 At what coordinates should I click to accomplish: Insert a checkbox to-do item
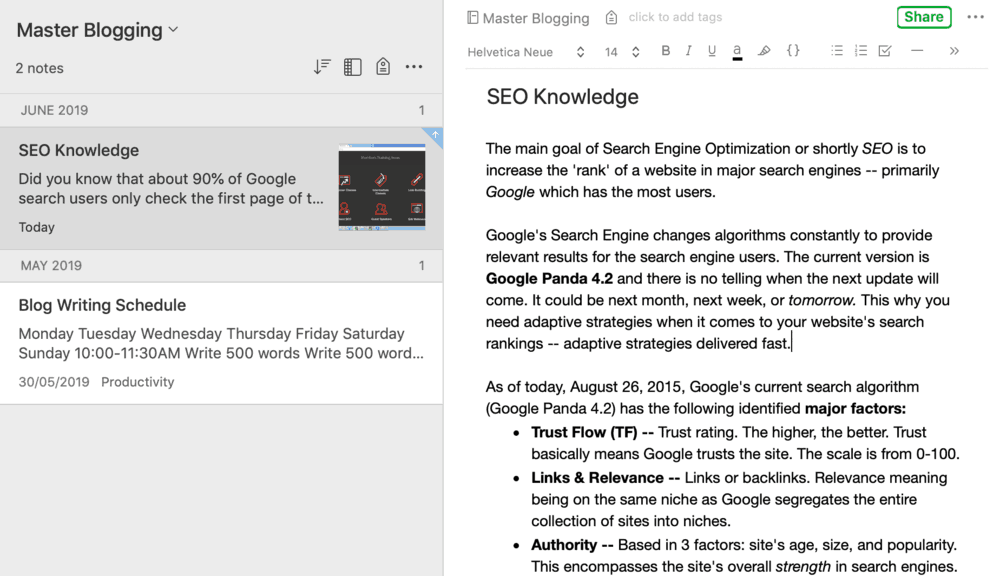885,51
